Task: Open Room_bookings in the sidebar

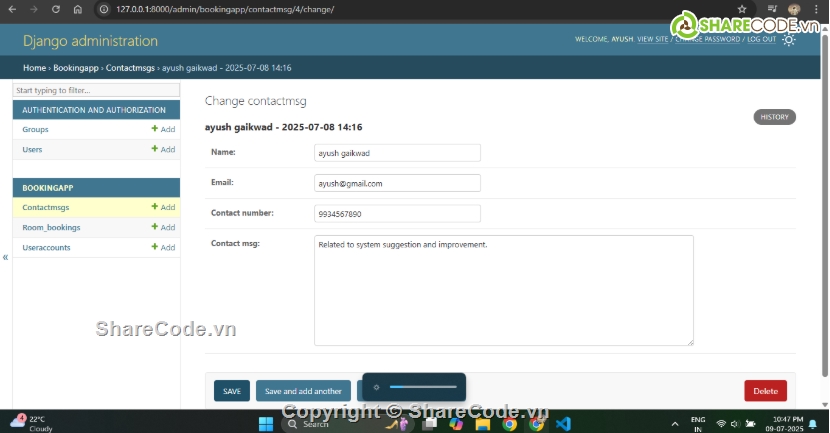Action: click(51, 228)
